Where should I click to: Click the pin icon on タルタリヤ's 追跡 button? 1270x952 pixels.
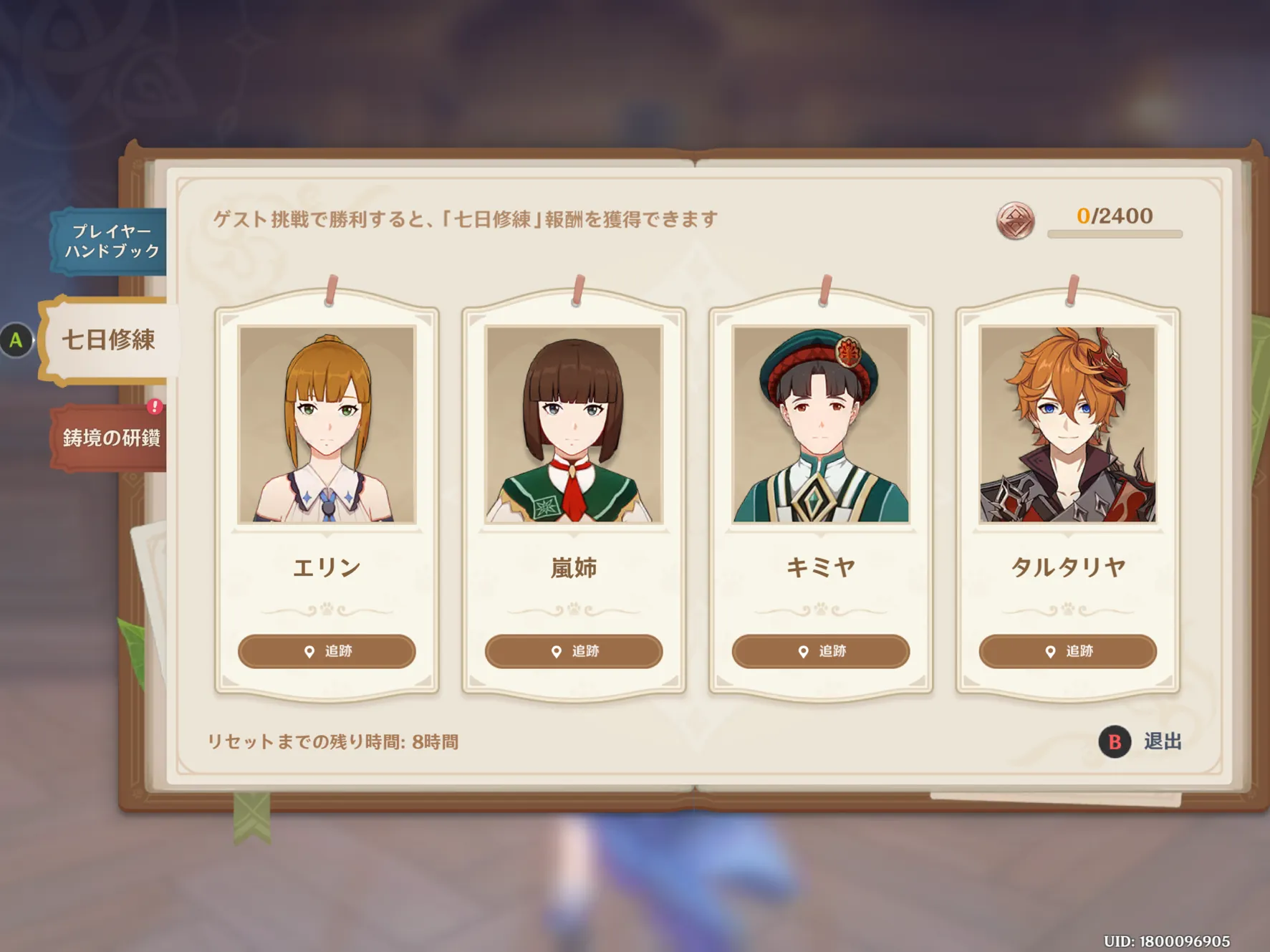click(x=1051, y=652)
